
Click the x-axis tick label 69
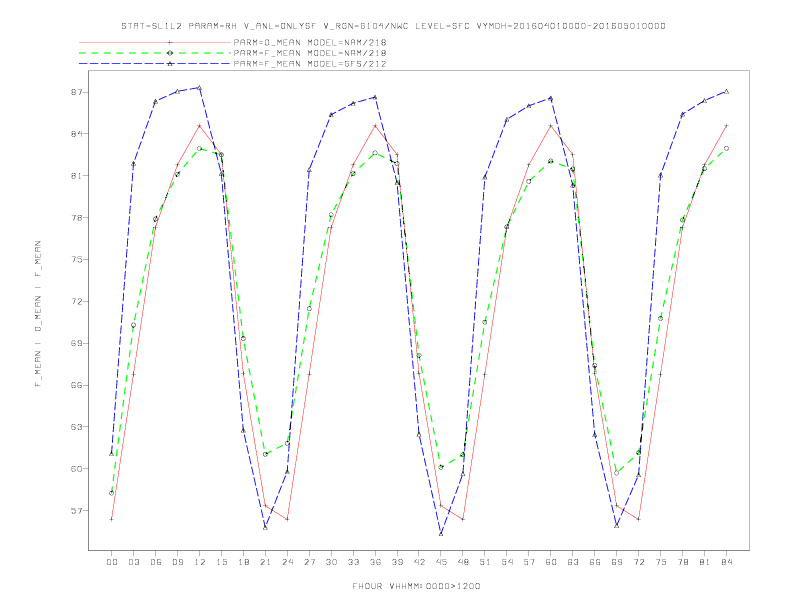coord(617,562)
